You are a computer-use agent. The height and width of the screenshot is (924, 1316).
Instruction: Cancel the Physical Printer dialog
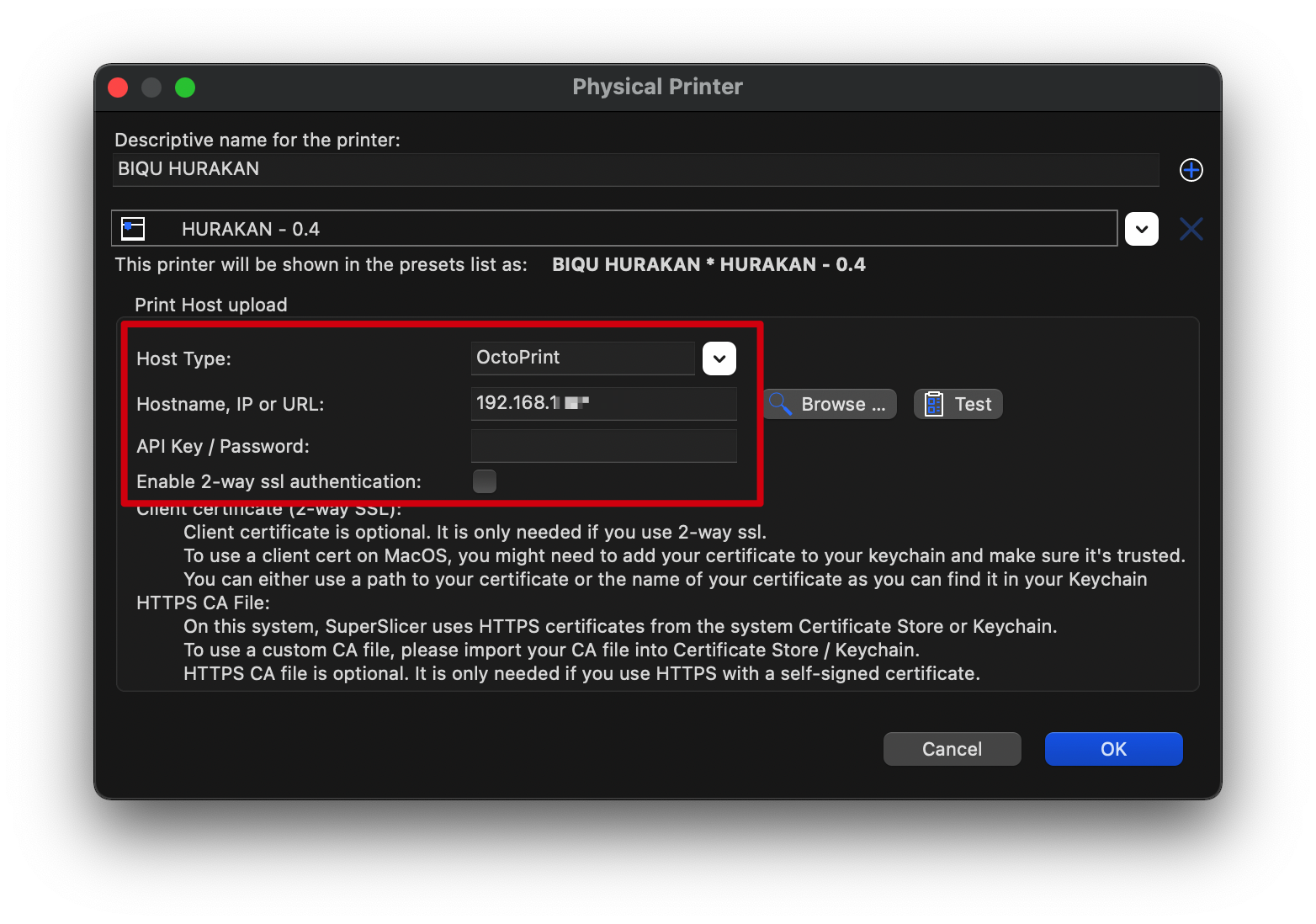tap(952, 749)
